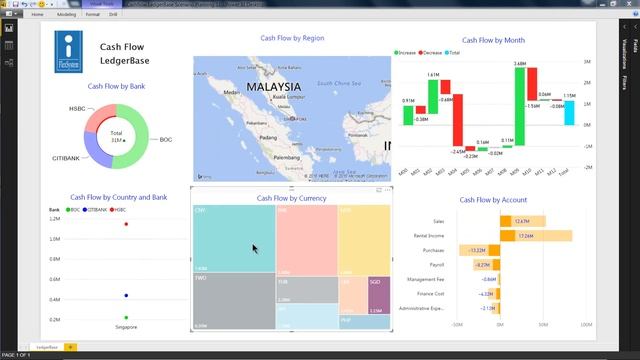Select the CITIBANK legend item in Country and Bank chart

click(x=95, y=210)
